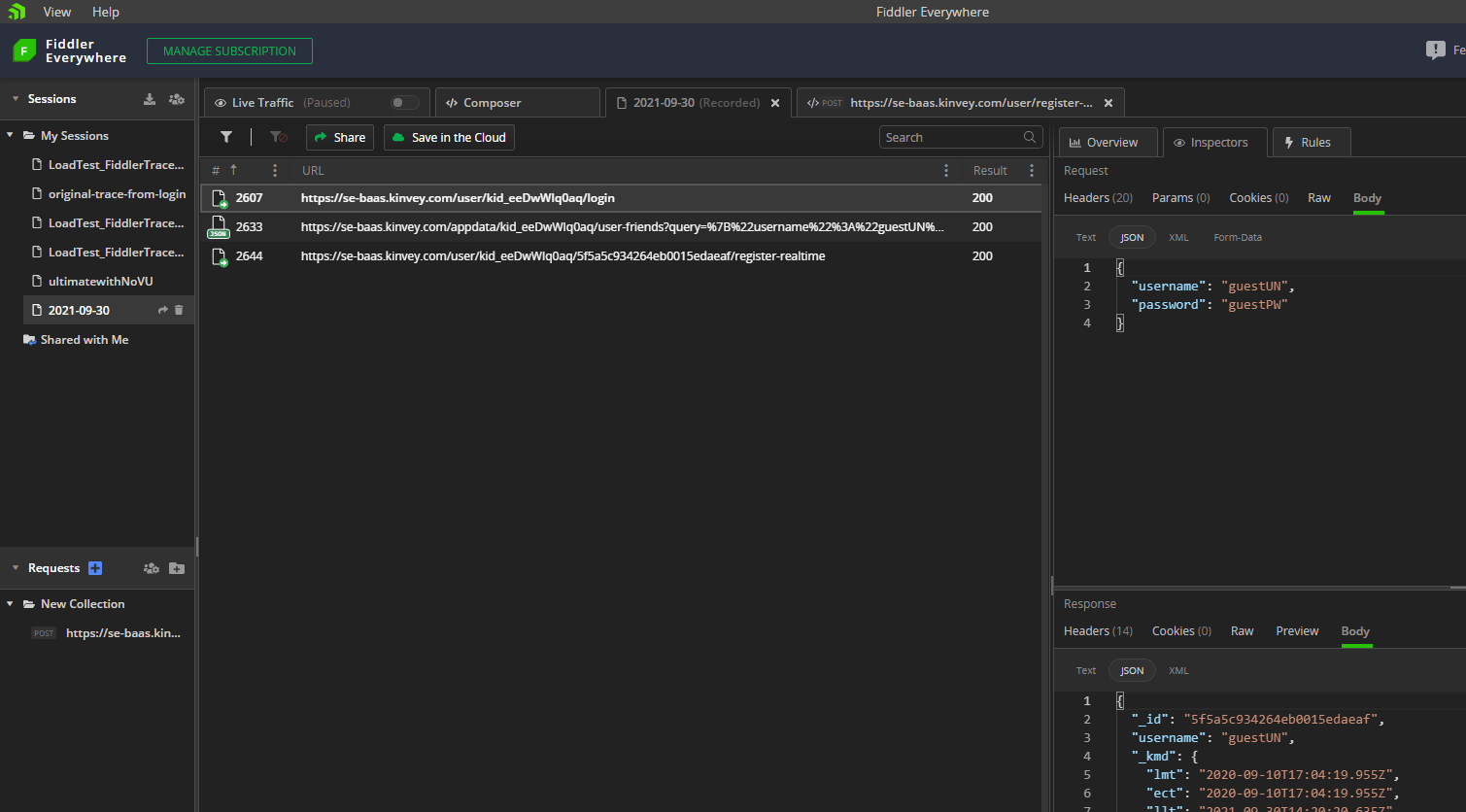
Task: Open session sharing management icon in Sessions header
Action: click(x=176, y=99)
